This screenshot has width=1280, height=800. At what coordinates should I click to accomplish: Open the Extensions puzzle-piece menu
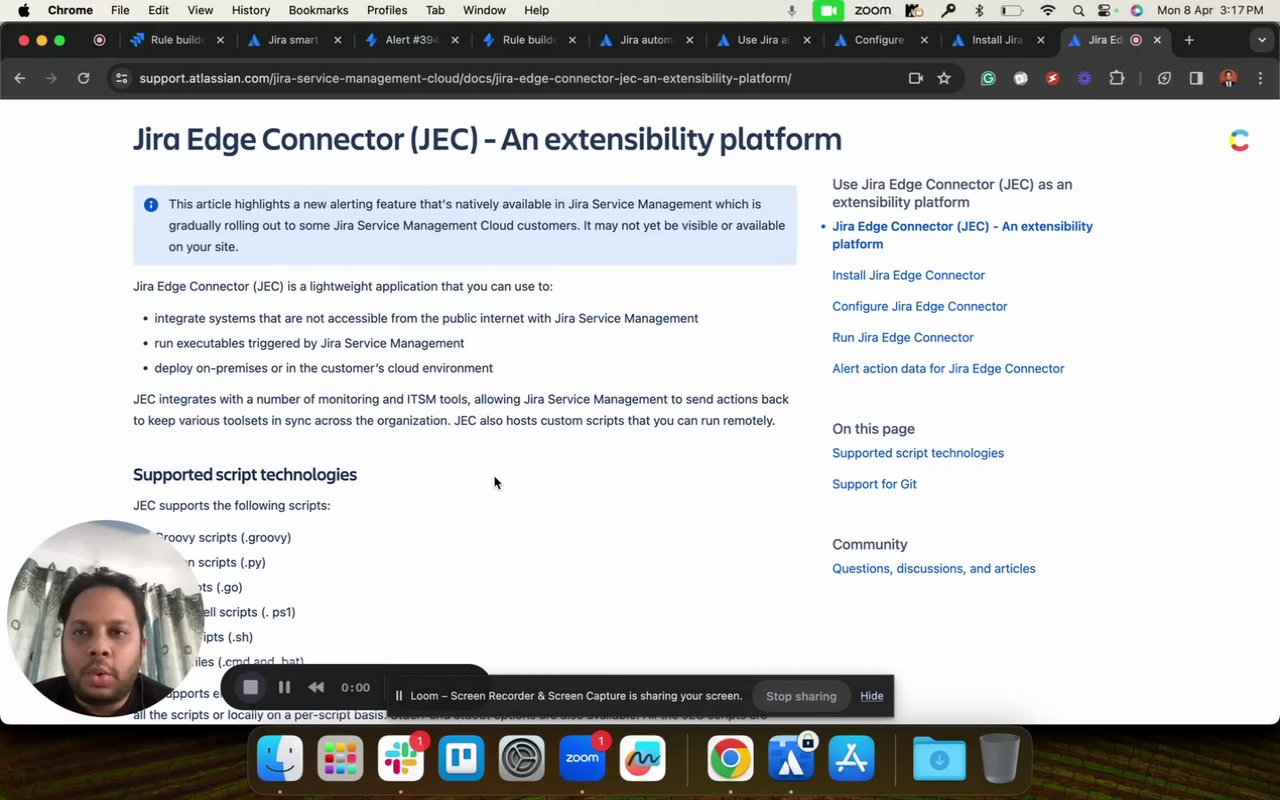click(x=1117, y=78)
